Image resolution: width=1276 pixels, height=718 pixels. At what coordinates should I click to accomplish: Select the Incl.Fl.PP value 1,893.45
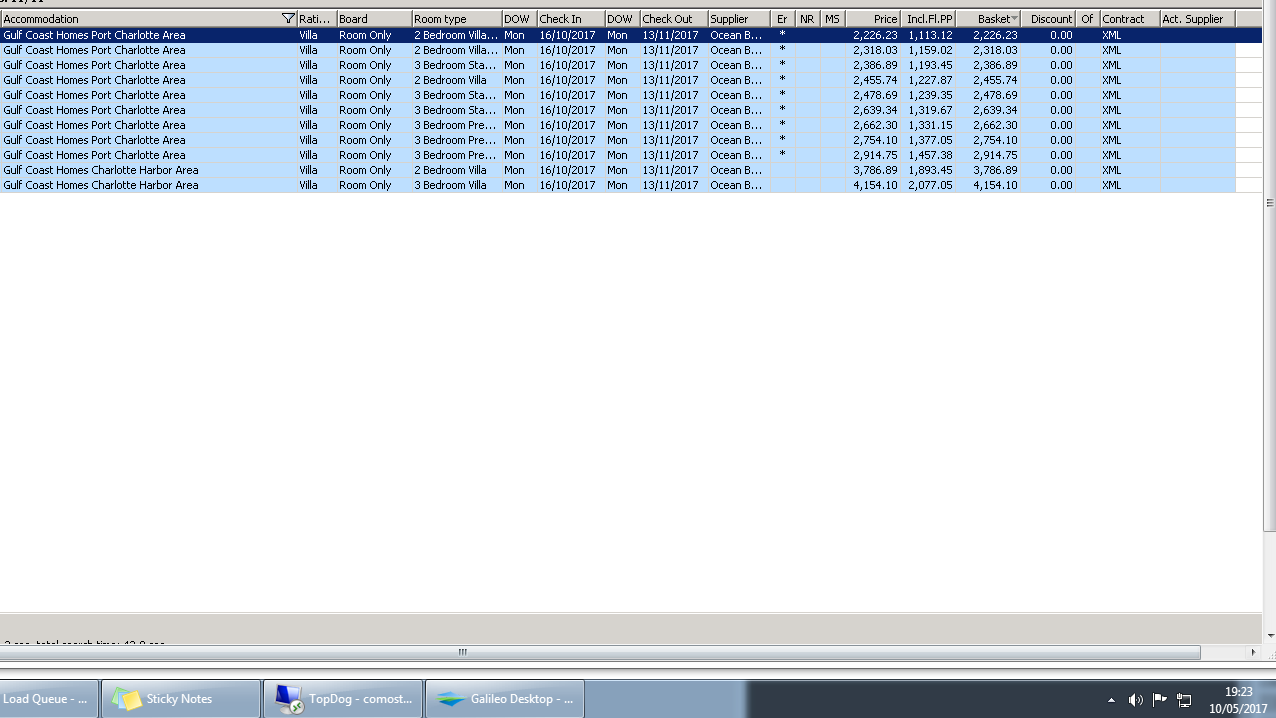(x=930, y=170)
